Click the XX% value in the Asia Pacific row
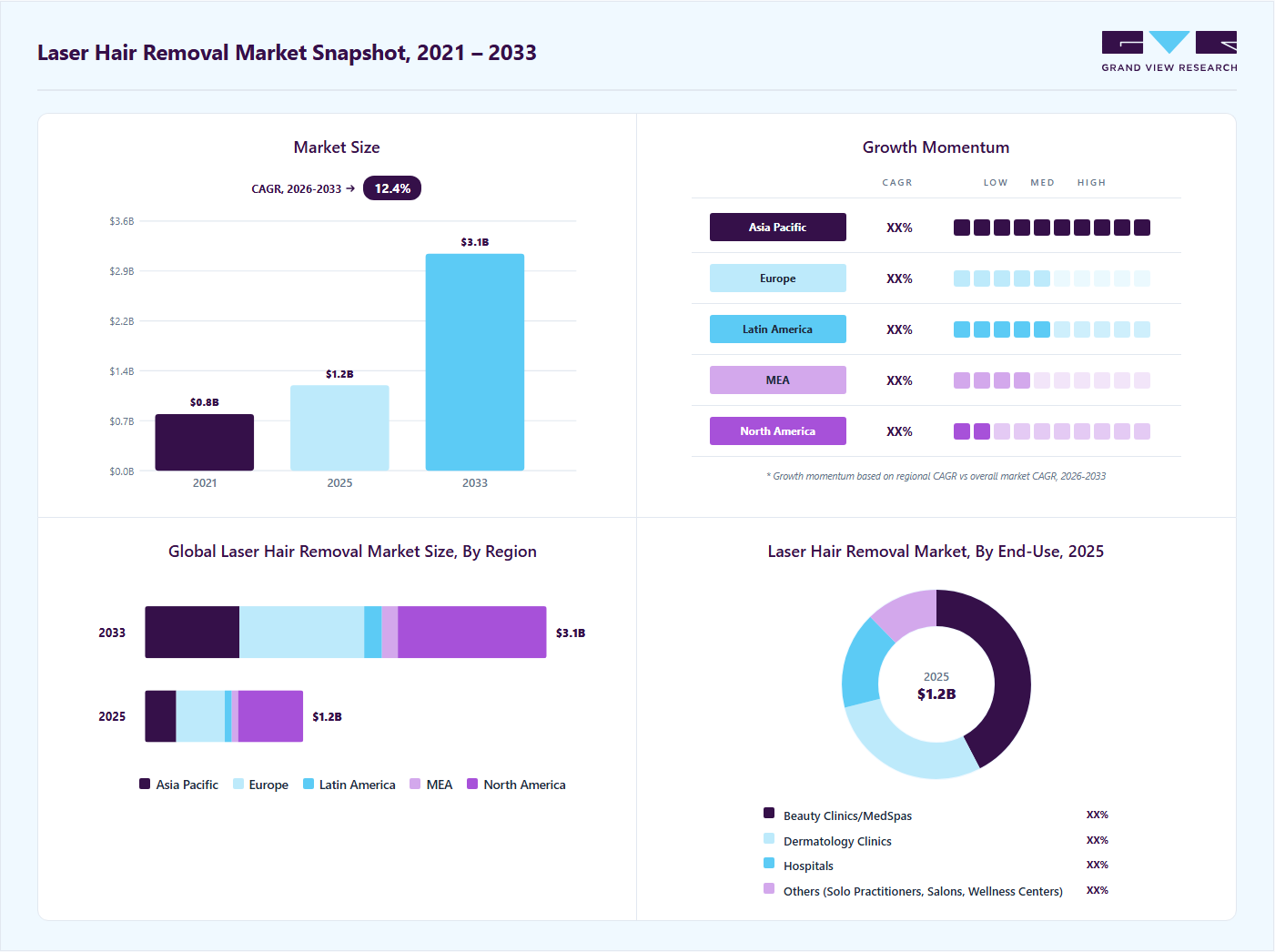The image size is (1275, 952). click(x=899, y=228)
